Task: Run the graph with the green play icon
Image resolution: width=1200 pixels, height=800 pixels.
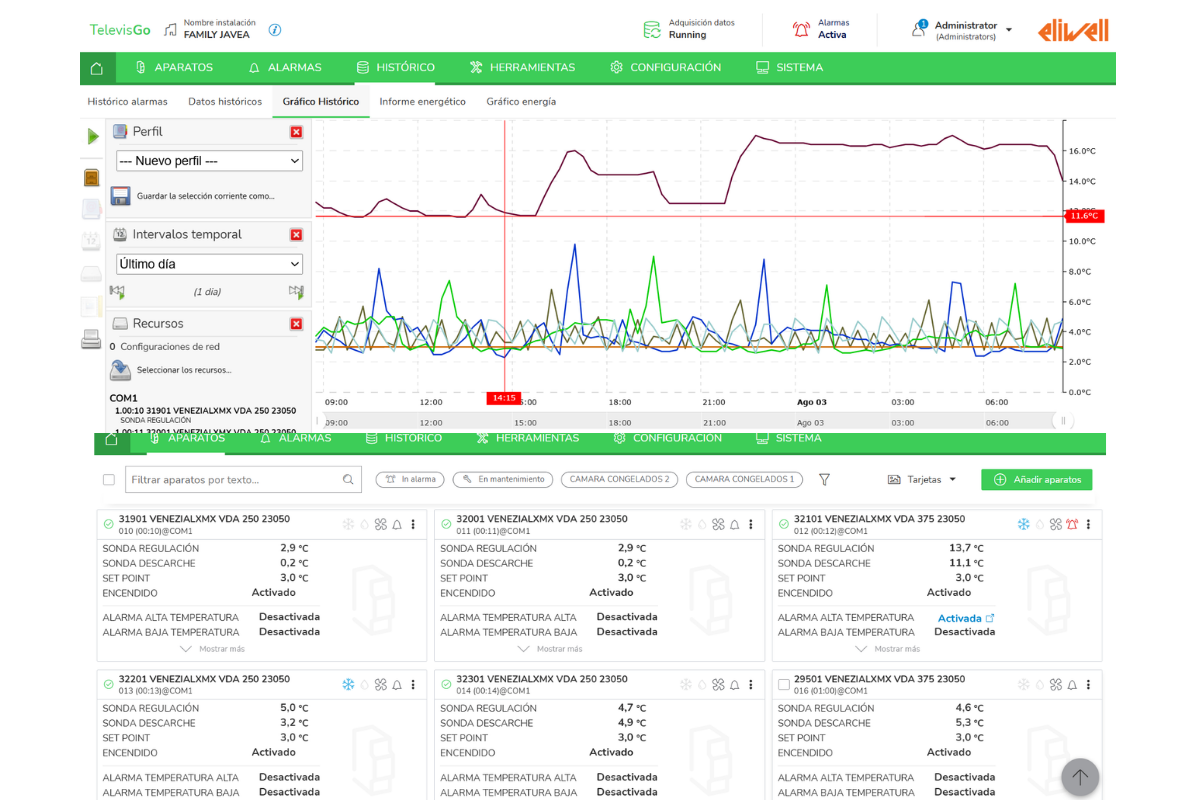Action: [93, 136]
